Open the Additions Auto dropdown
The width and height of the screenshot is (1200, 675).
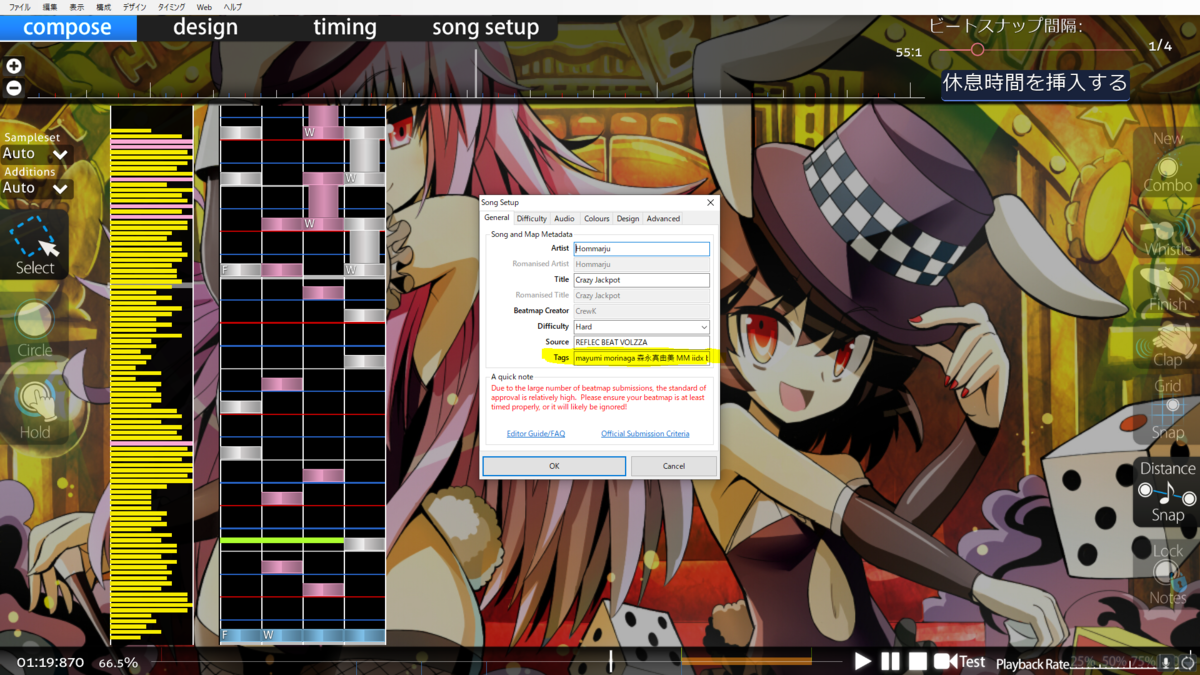click(35, 188)
